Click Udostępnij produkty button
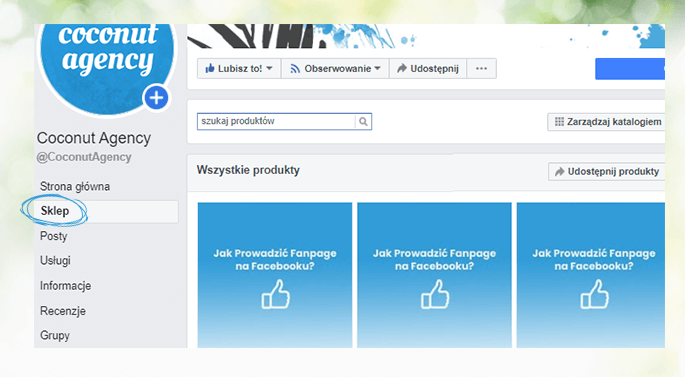Image resolution: width=685 pixels, height=377 pixels. [607, 172]
